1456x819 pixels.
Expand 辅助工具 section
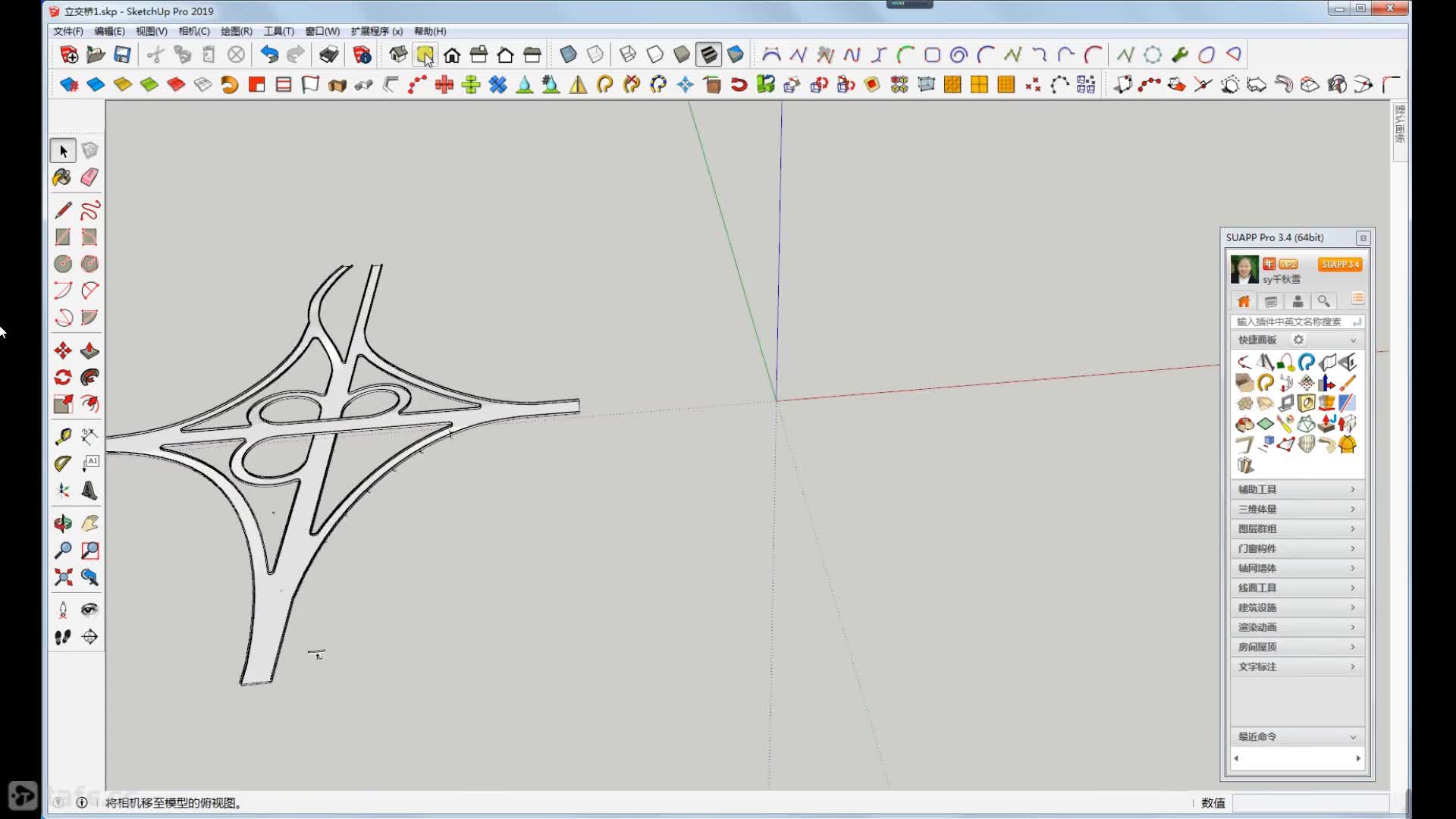pyautogui.click(x=1297, y=489)
